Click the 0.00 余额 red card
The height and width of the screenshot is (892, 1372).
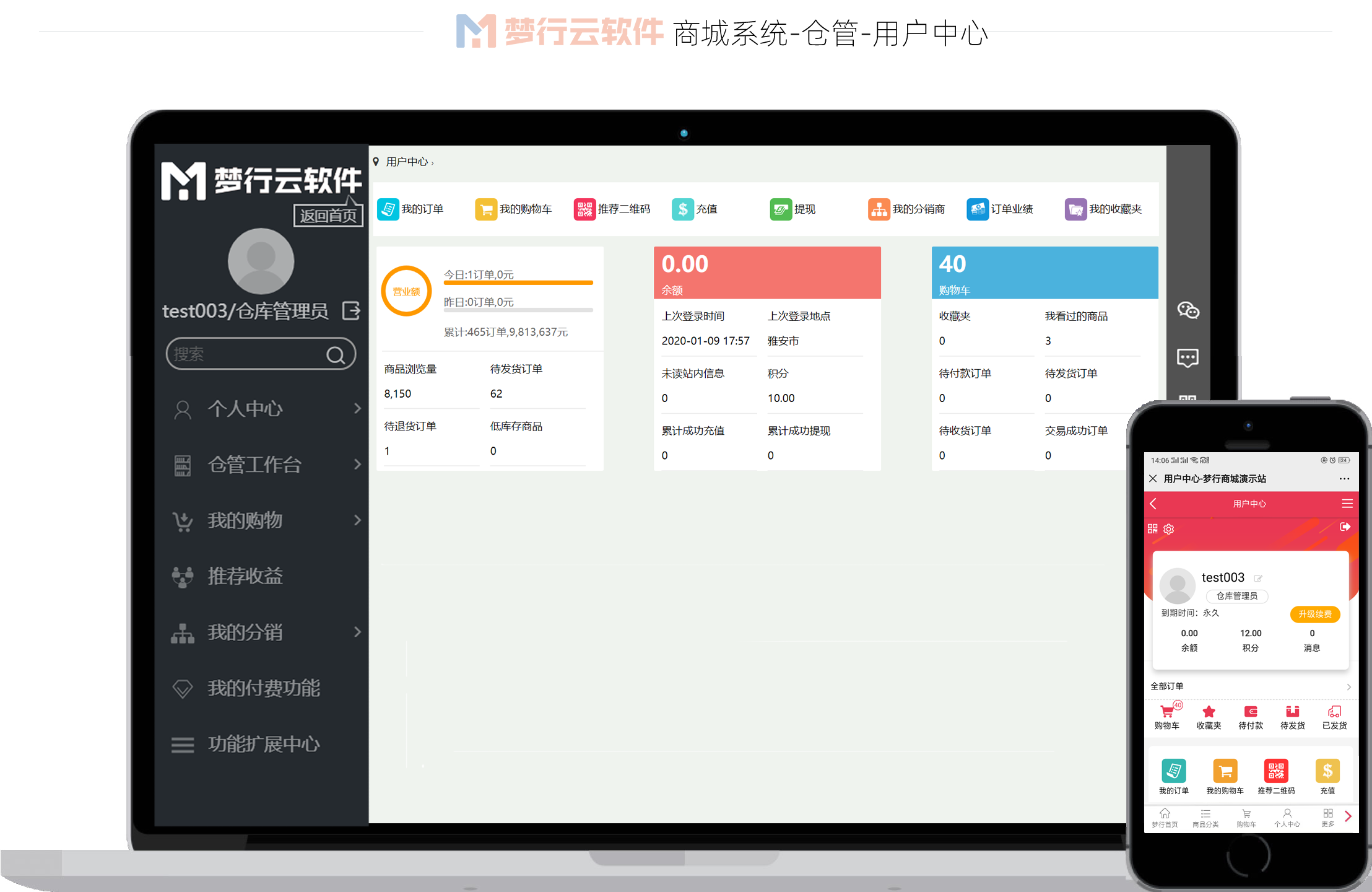[767, 273]
